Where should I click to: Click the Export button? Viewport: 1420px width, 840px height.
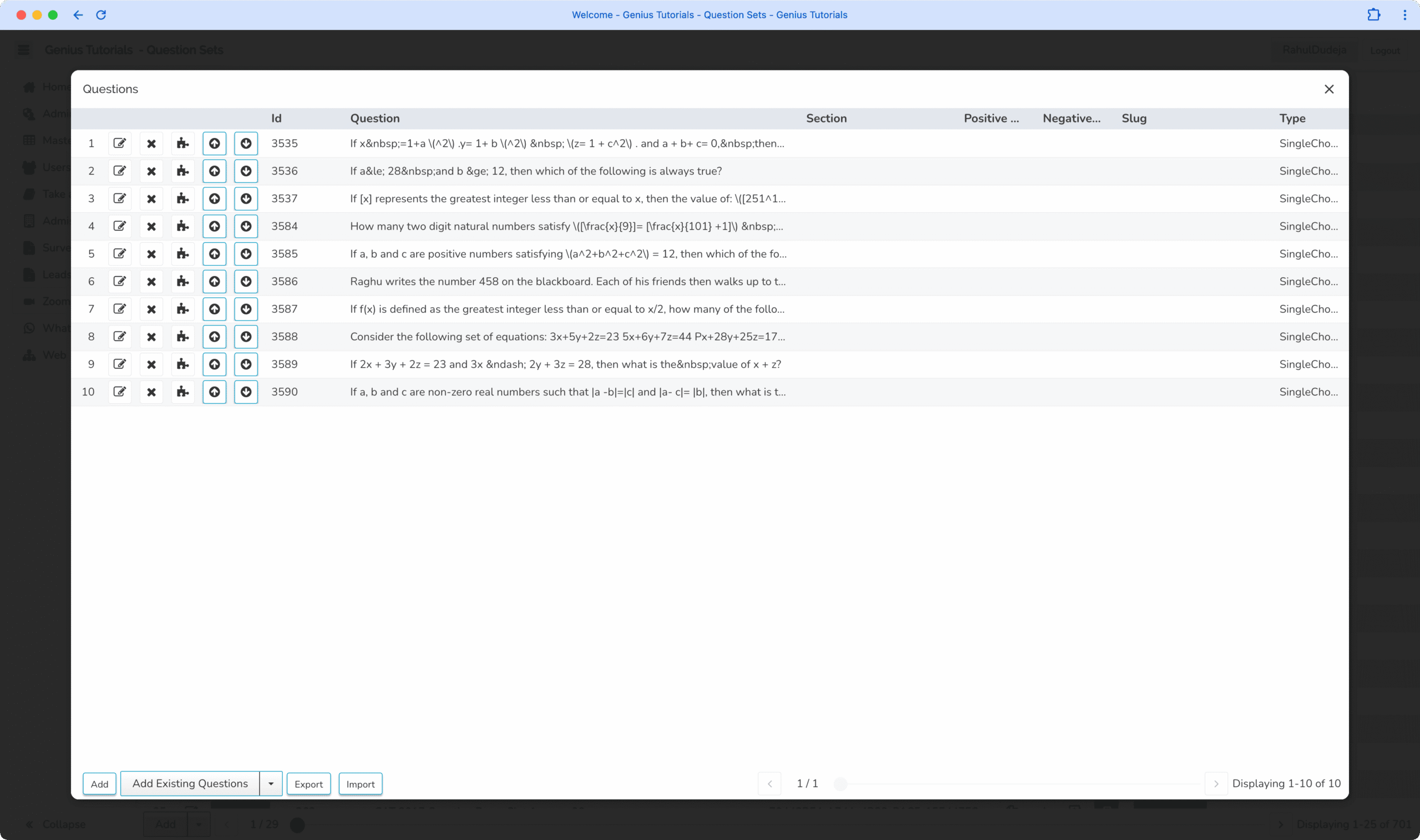308,784
